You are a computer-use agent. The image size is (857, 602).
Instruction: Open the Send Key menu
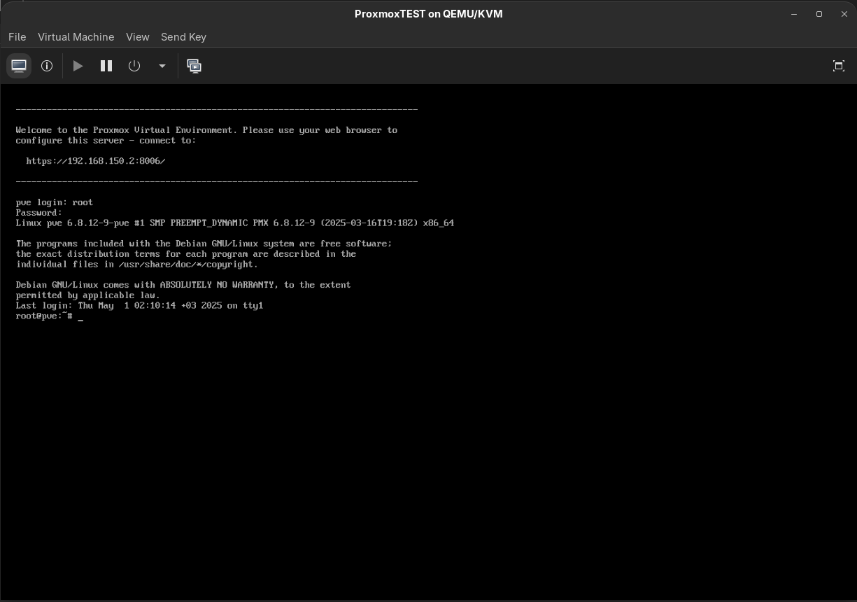[x=183, y=37]
